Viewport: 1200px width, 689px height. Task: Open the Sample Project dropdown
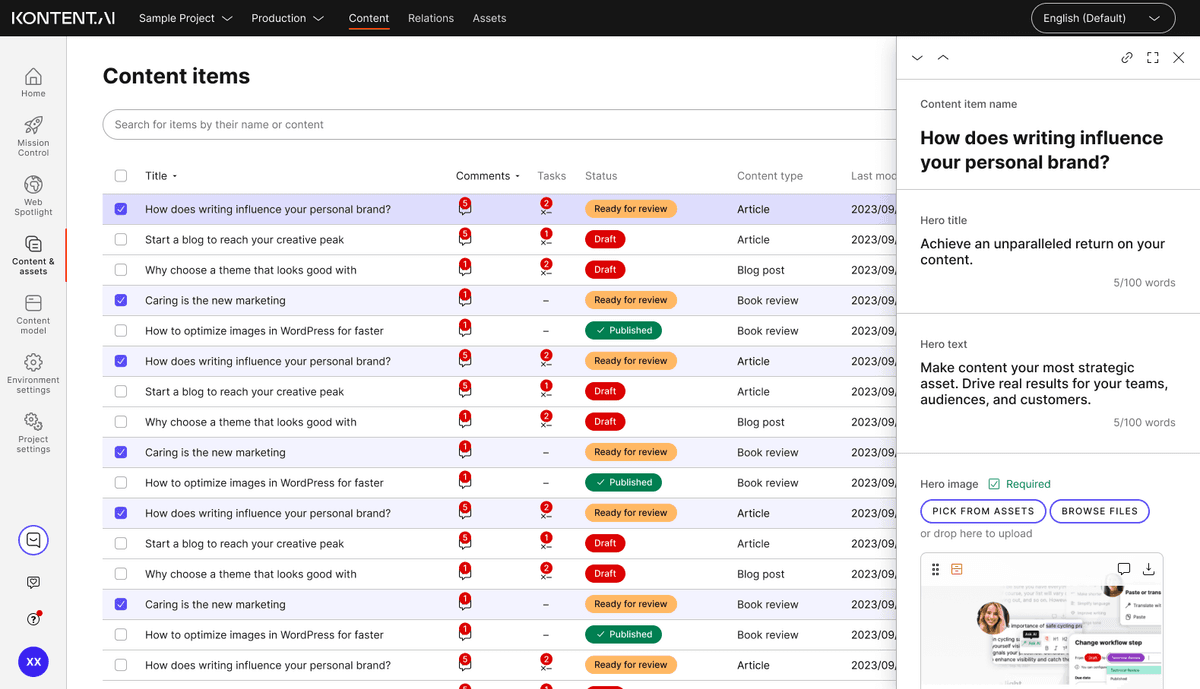pos(185,18)
